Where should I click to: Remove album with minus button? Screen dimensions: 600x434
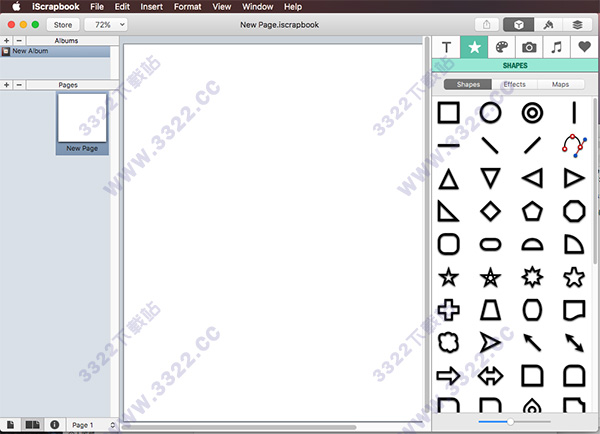point(19,41)
